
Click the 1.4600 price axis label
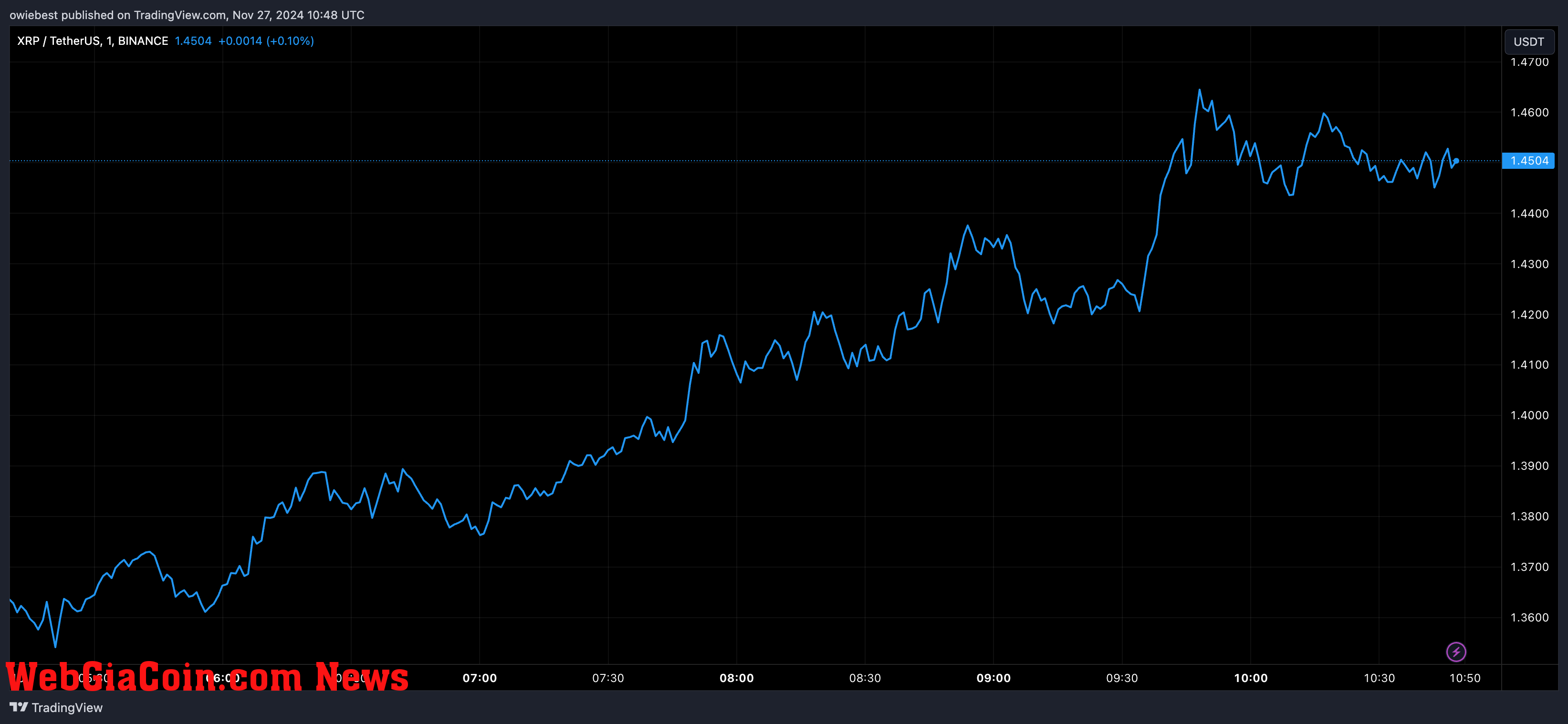click(1529, 112)
